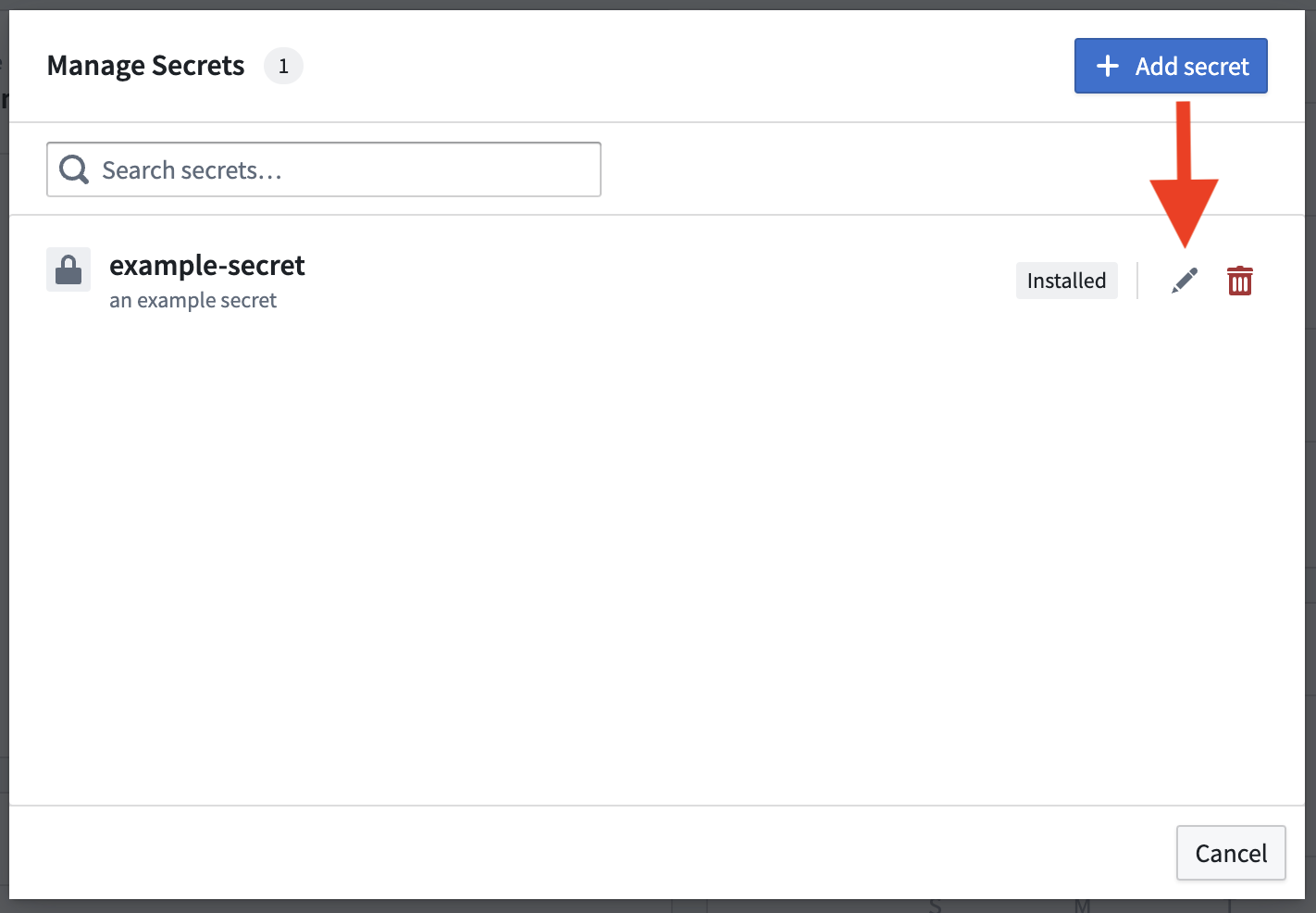This screenshot has width=1316, height=913.
Task: Click the Manage Secrets heading
Action: coord(145,66)
